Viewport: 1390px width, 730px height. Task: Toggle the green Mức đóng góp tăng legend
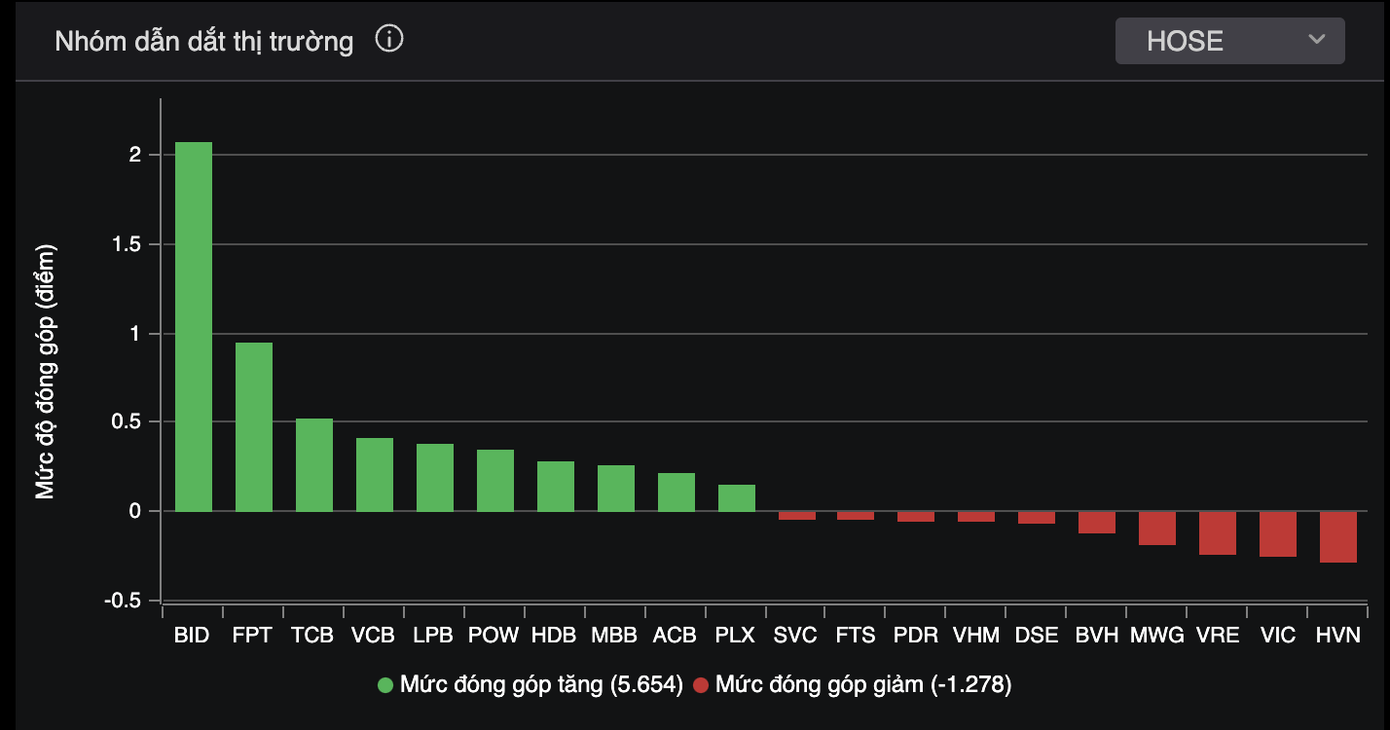click(540, 685)
